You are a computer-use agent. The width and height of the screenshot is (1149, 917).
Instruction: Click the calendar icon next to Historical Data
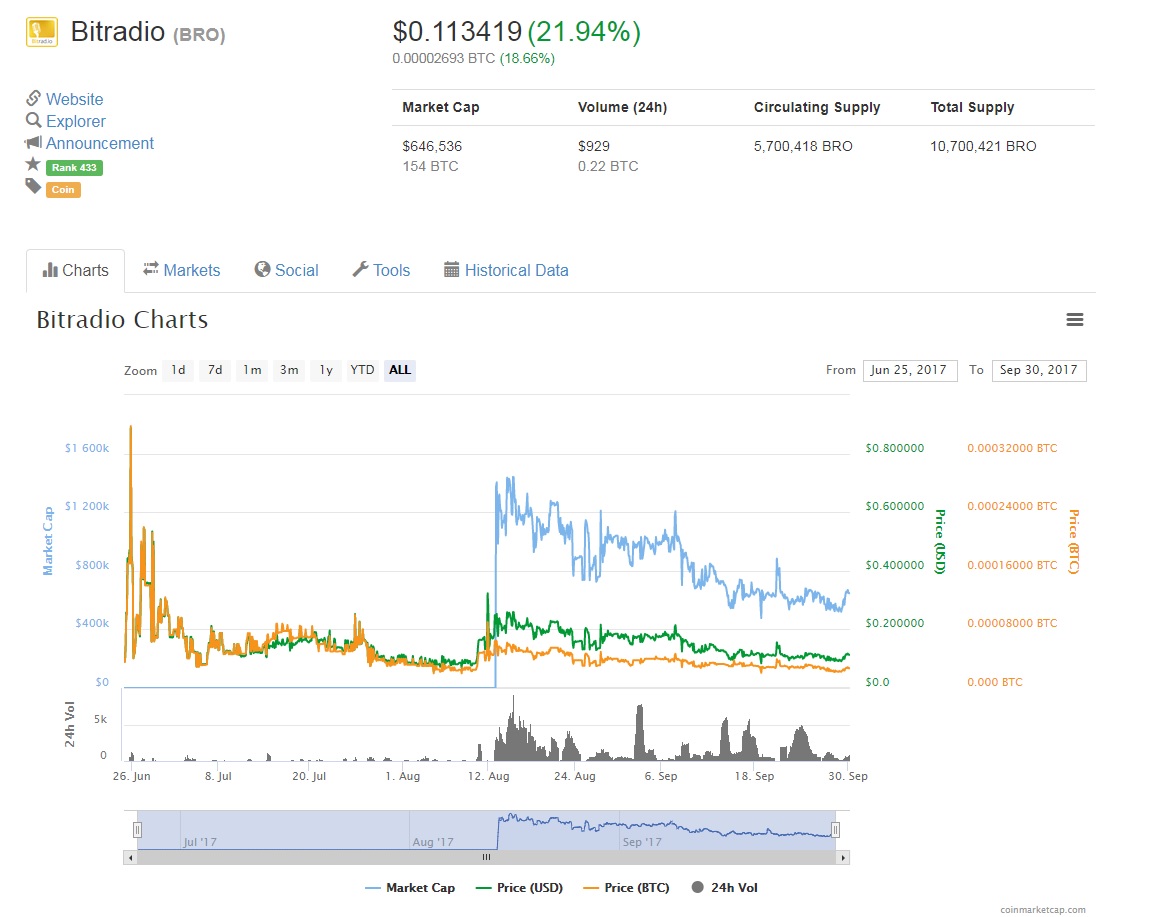[x=451, y=270]
